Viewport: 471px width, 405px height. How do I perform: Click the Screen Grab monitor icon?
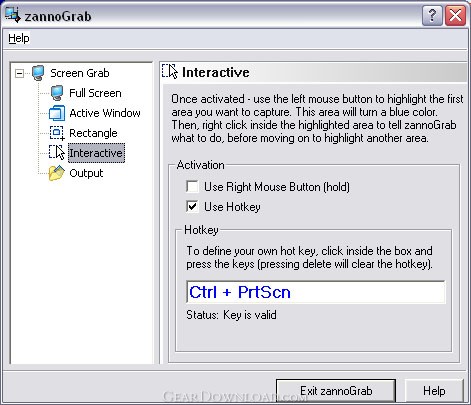point(38,73)
